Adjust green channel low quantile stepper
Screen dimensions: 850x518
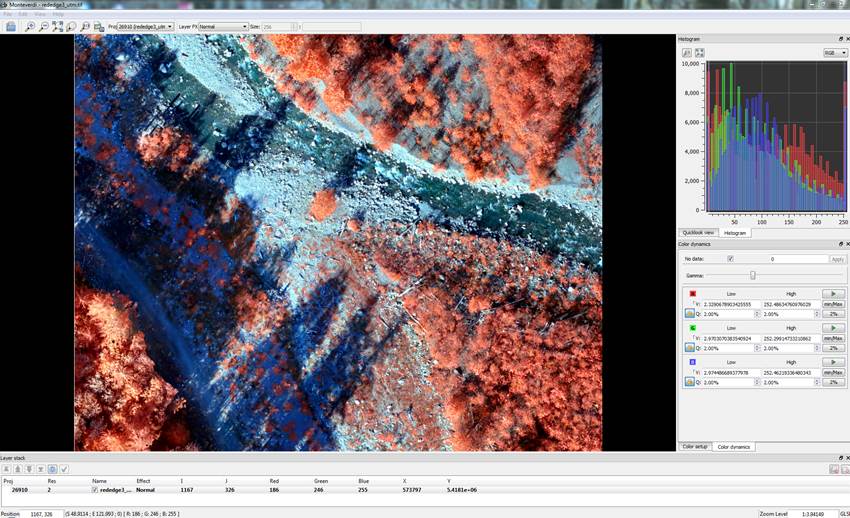point(757,348)
